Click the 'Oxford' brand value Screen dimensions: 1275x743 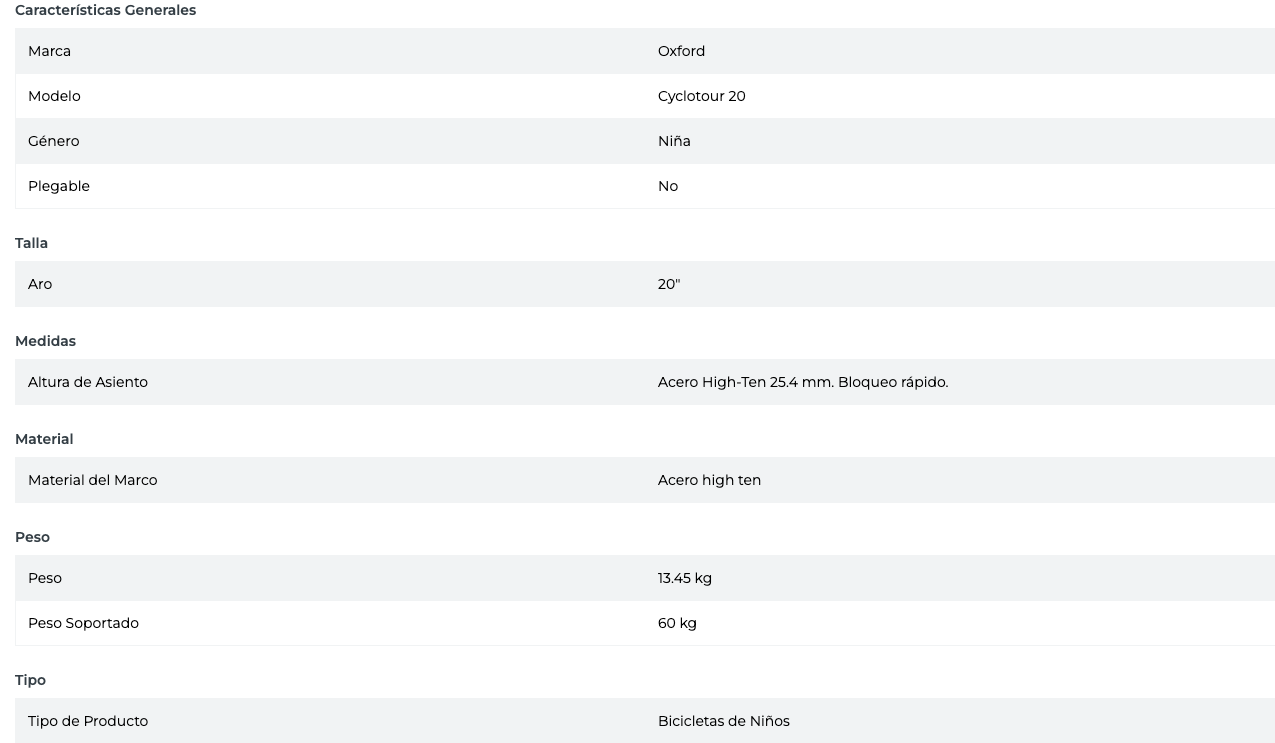point(681,51)
